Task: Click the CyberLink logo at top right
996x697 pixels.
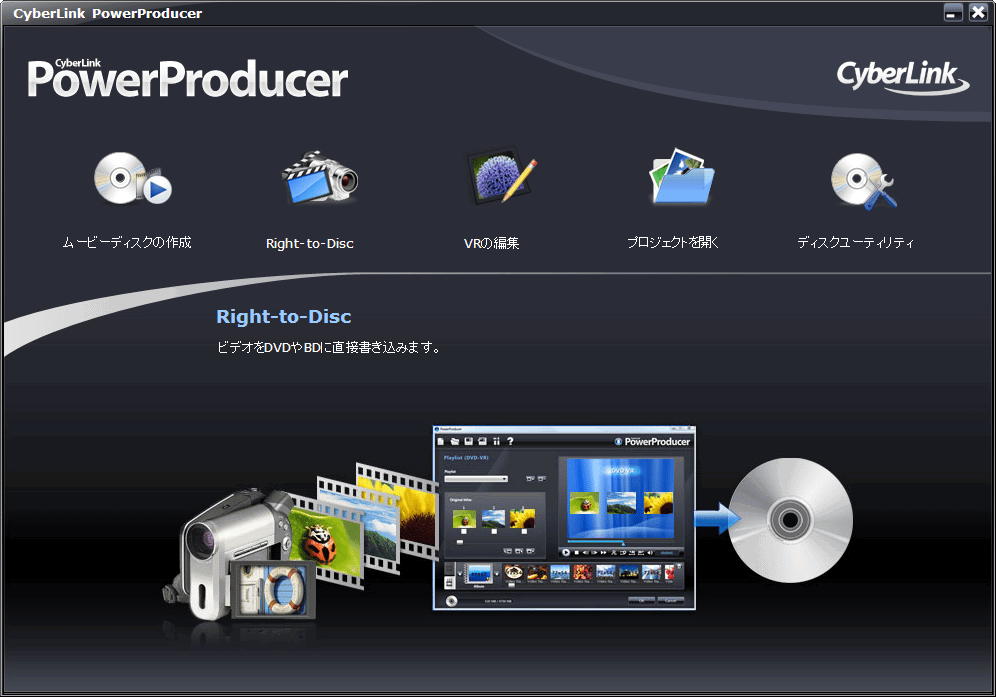Action: click(x=903, y=78)
